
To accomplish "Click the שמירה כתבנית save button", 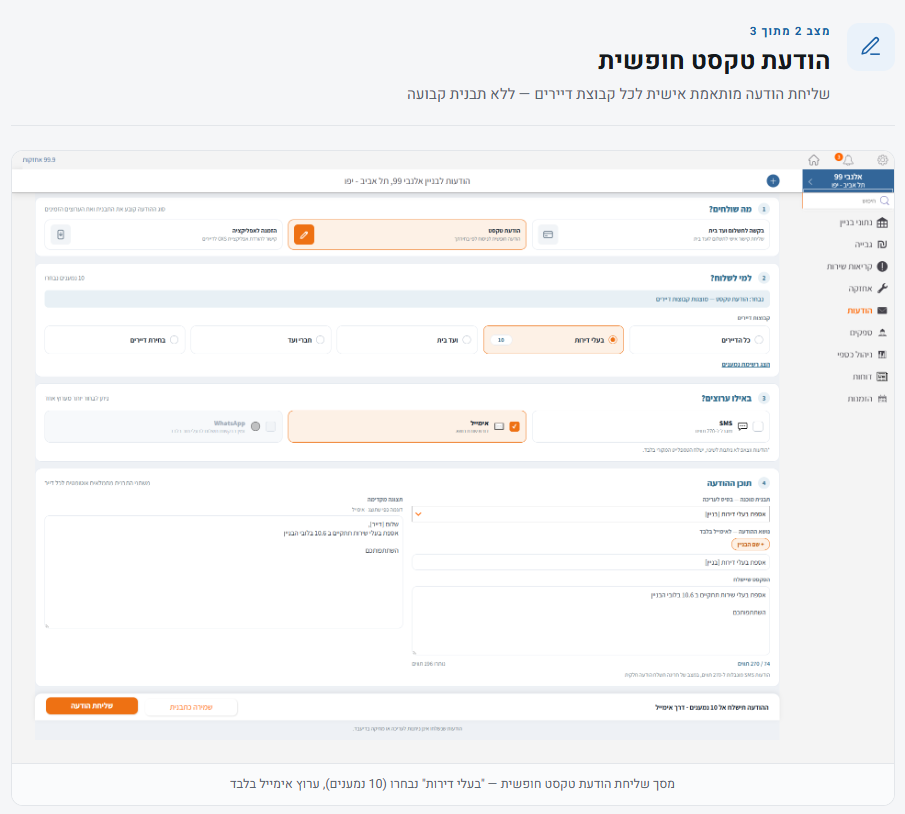I will [191, 707].
